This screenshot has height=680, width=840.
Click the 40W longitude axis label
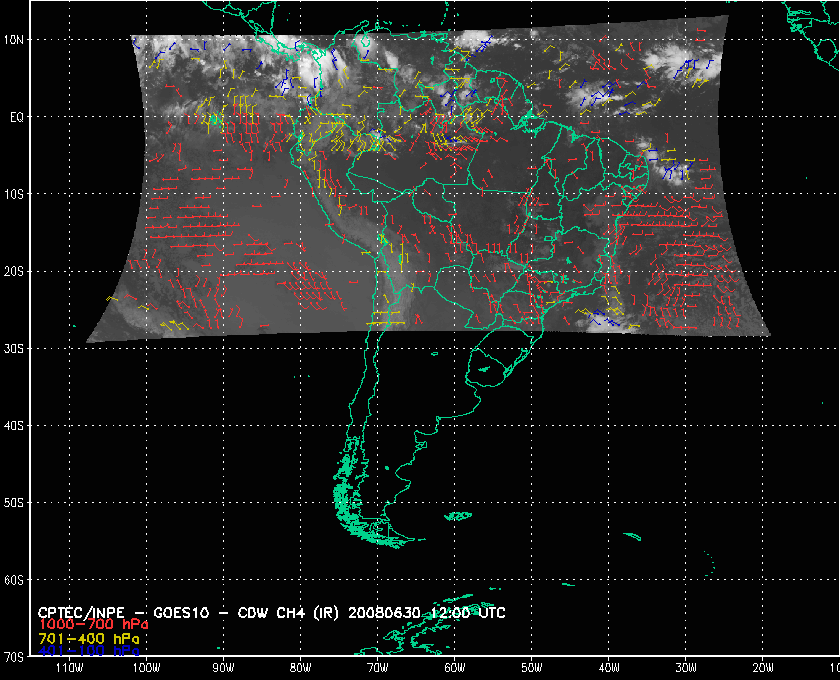pyautogui.click(x=608, y=669)
